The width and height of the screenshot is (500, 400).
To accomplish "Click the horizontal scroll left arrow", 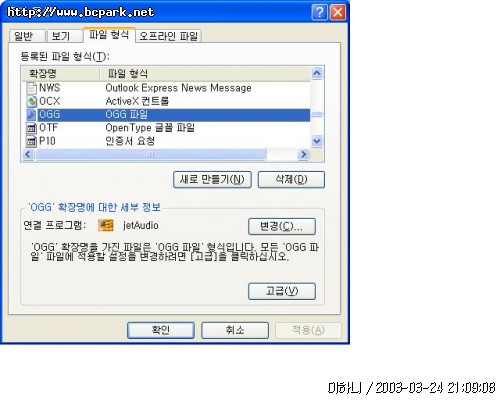I will 28,155.
